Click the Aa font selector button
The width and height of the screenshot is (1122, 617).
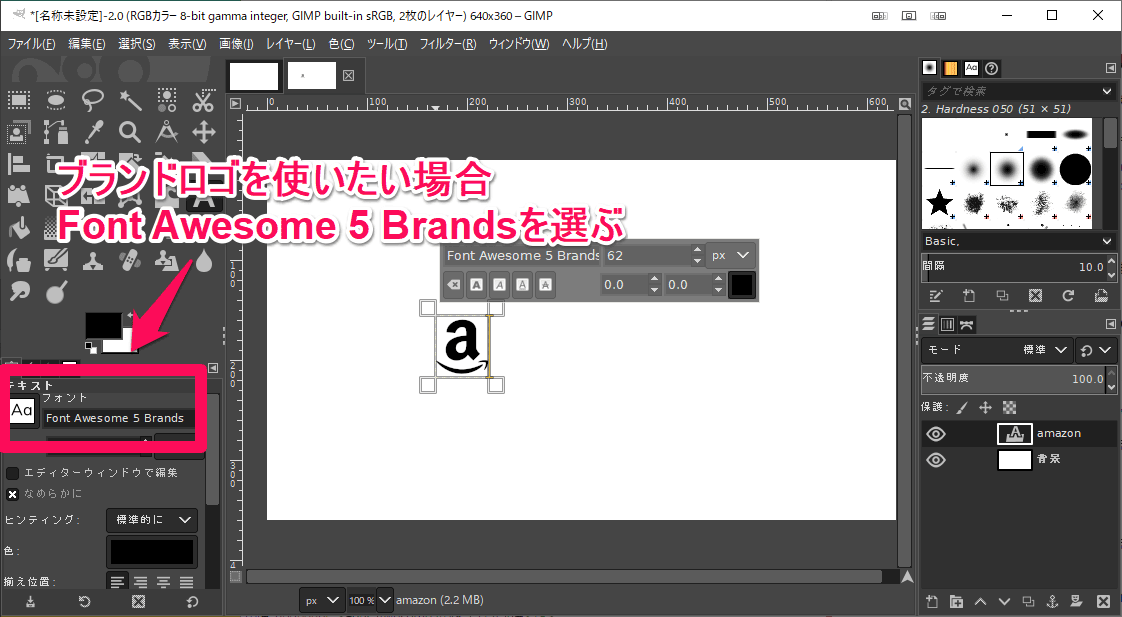tap(22, 411)
